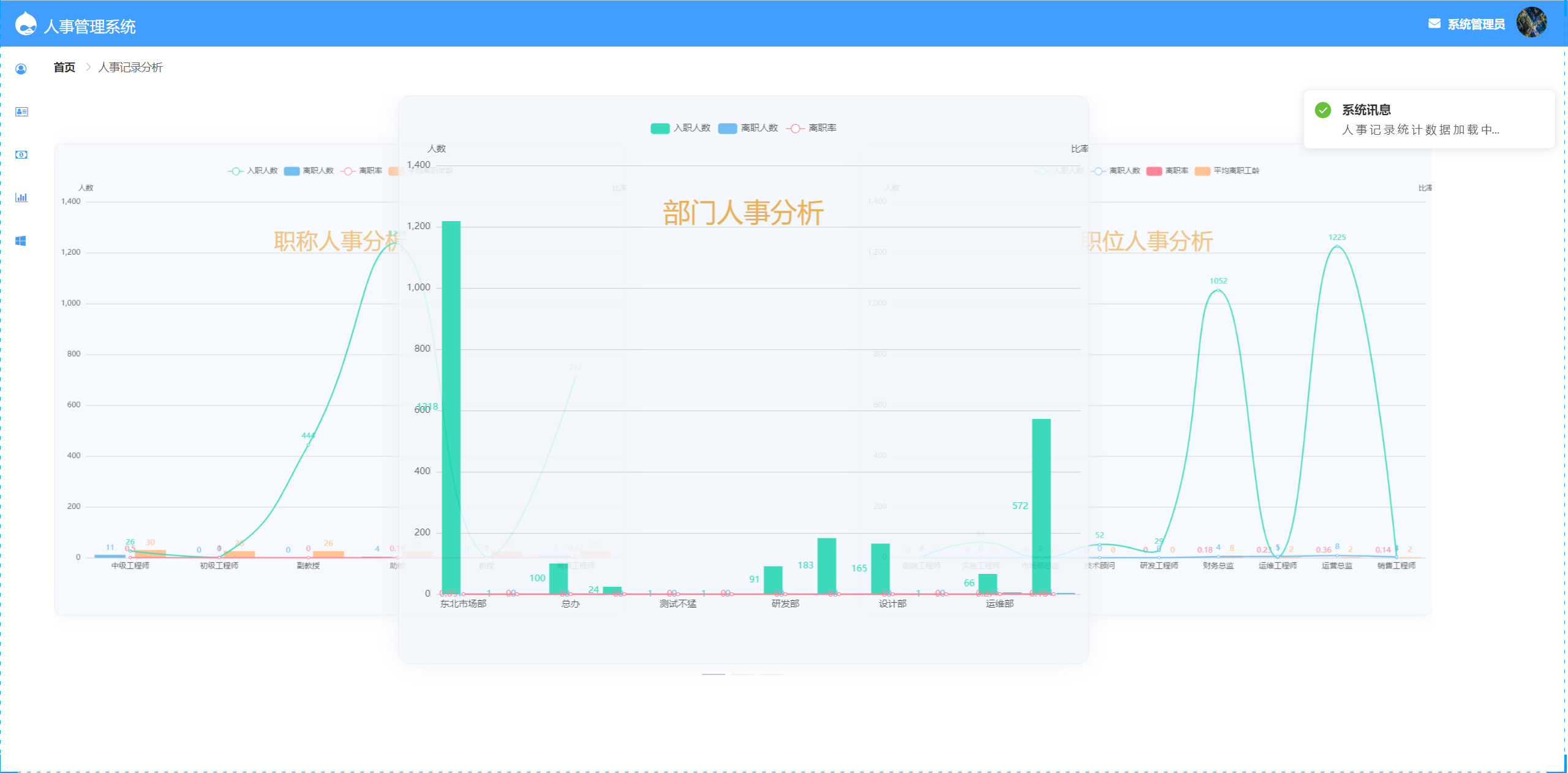This screenshot has height=773, width=1568.
Task: Click the administrator avatar picture
Action: coord(1531,23)
